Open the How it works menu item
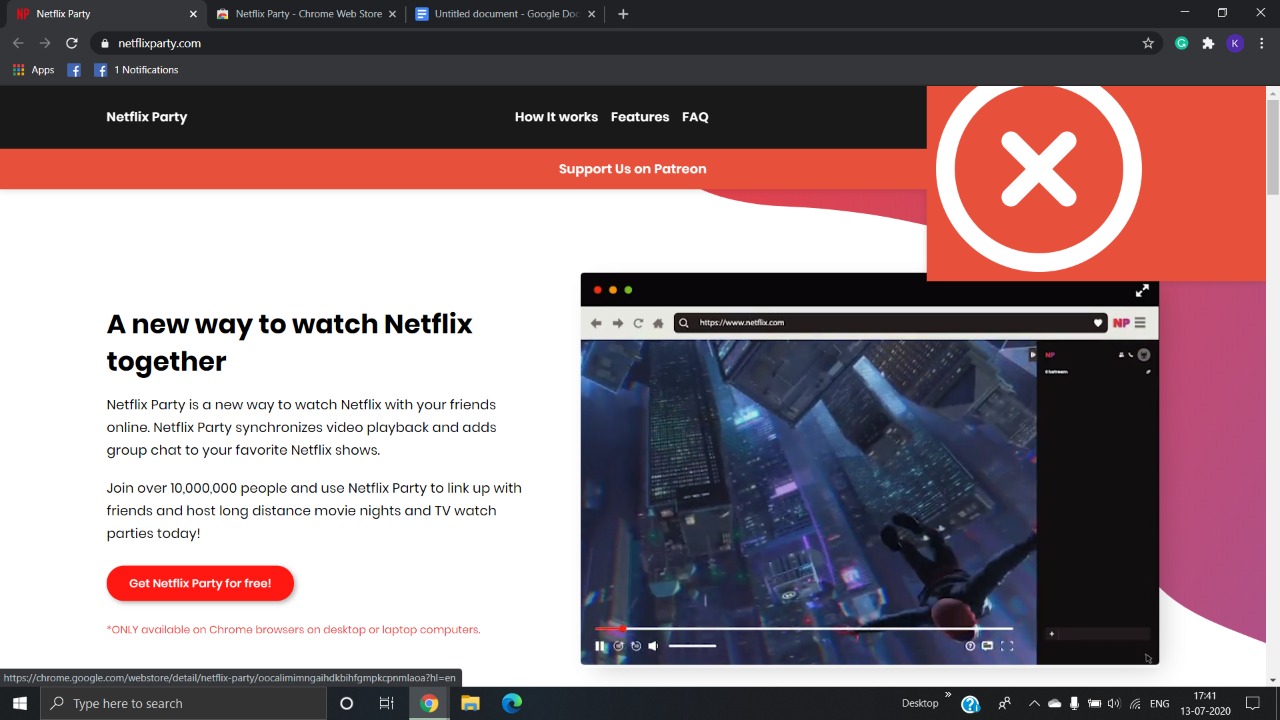 click(556, 117)
